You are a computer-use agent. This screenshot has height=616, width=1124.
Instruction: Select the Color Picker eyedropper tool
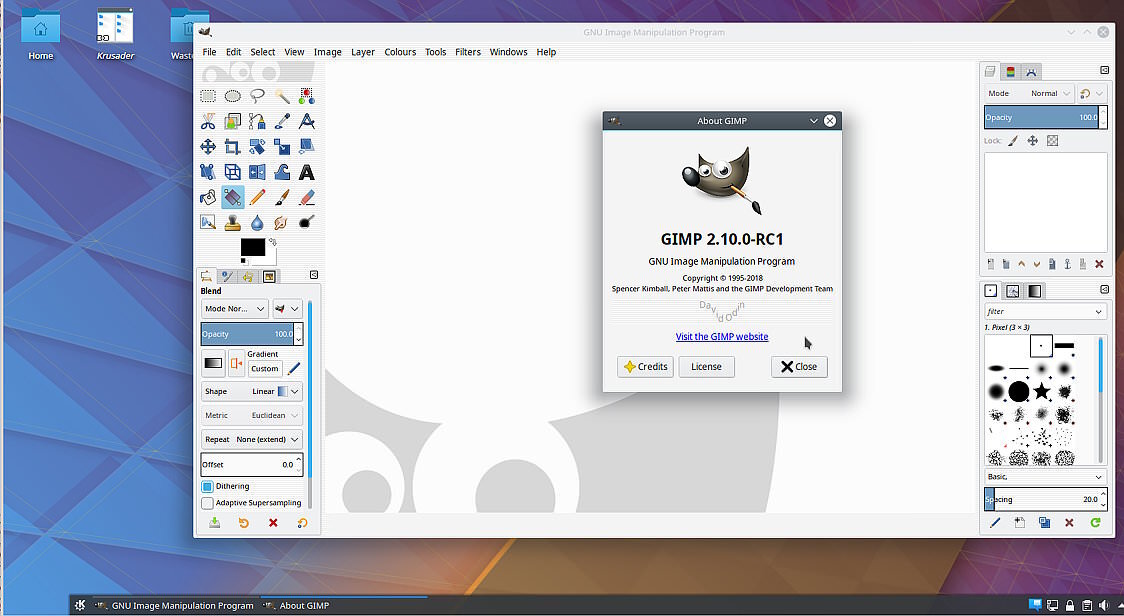282,121
